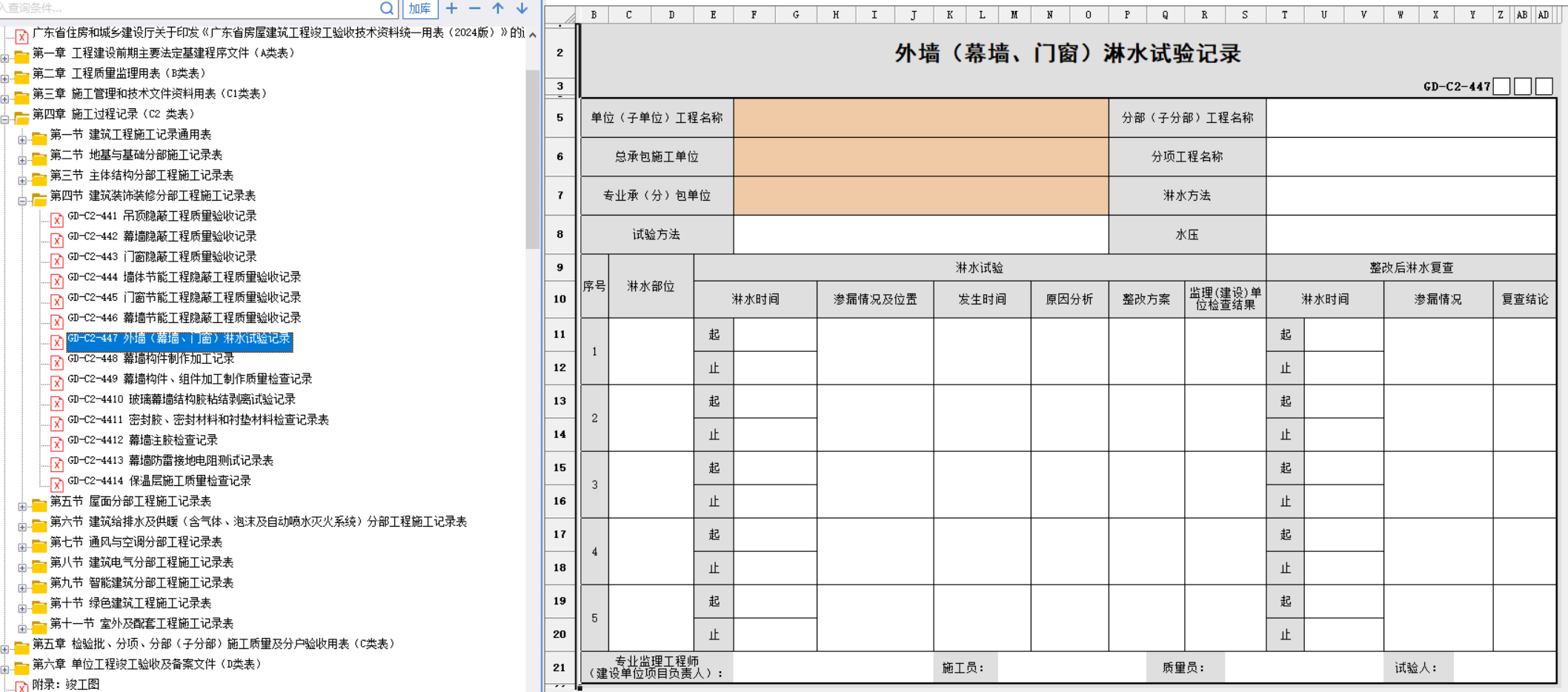1568x692 pixels.
Task: Open GD-C2-442 幕墙隐蔽工程质量验收记录
Action: coord(162,236)
